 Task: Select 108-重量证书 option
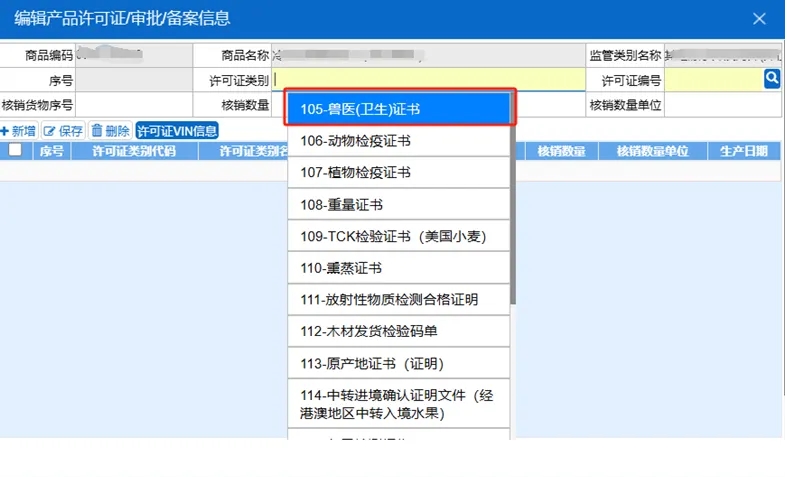(x=398, y=205)
